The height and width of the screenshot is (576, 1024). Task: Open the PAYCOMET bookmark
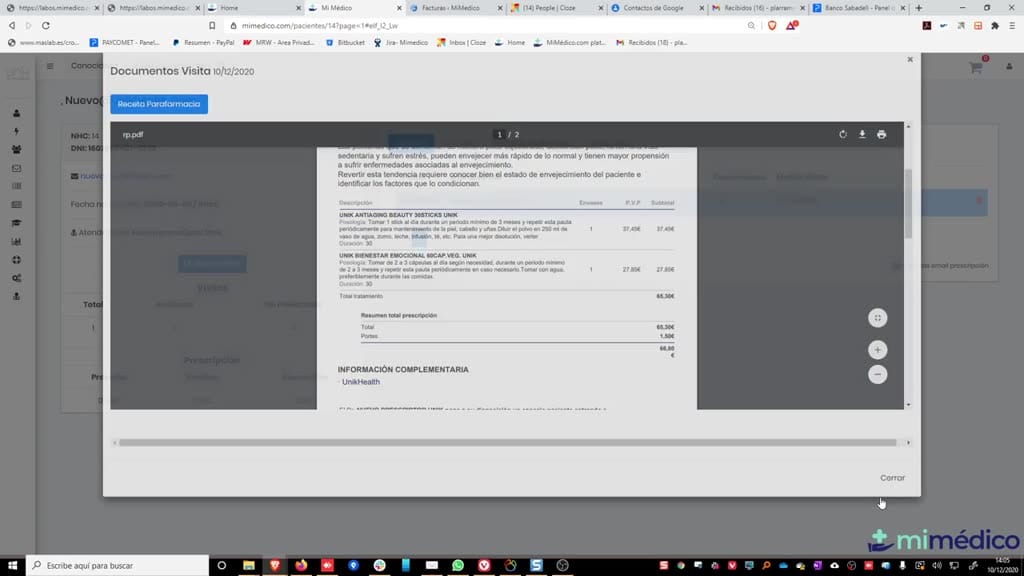[x=125, y=42]
